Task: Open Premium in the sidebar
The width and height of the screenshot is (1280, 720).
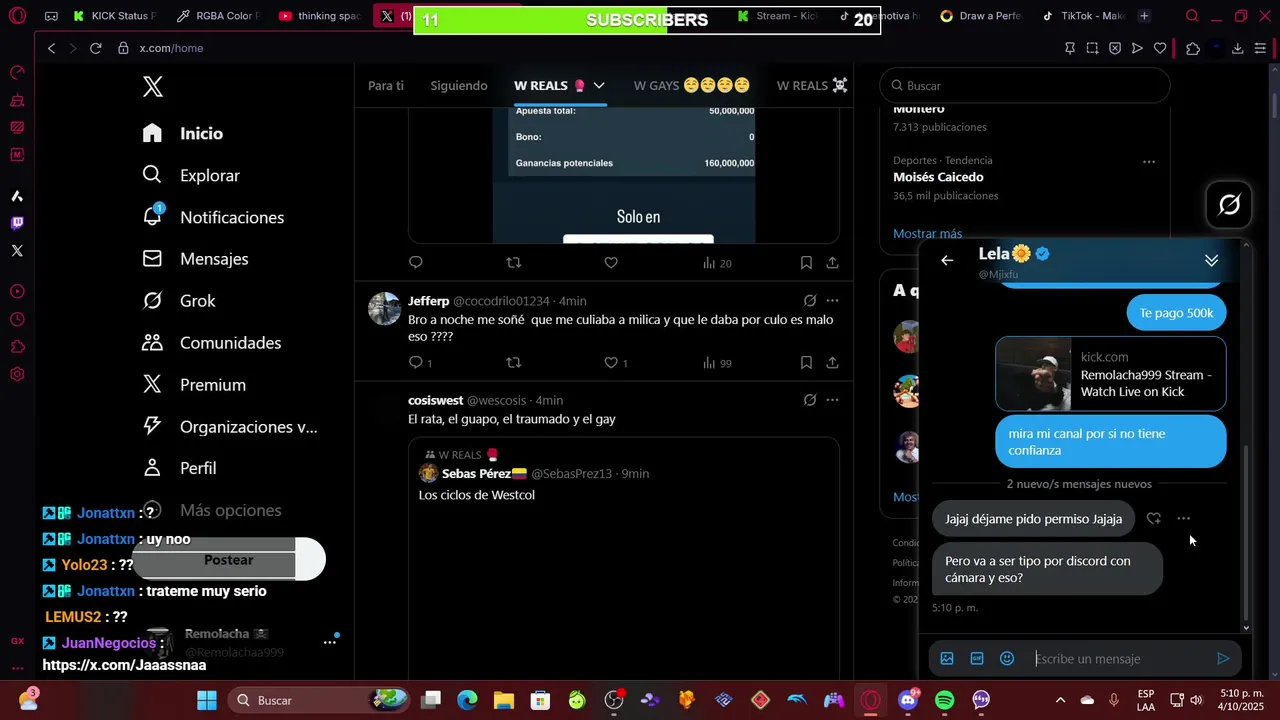Action: point(194,385)
